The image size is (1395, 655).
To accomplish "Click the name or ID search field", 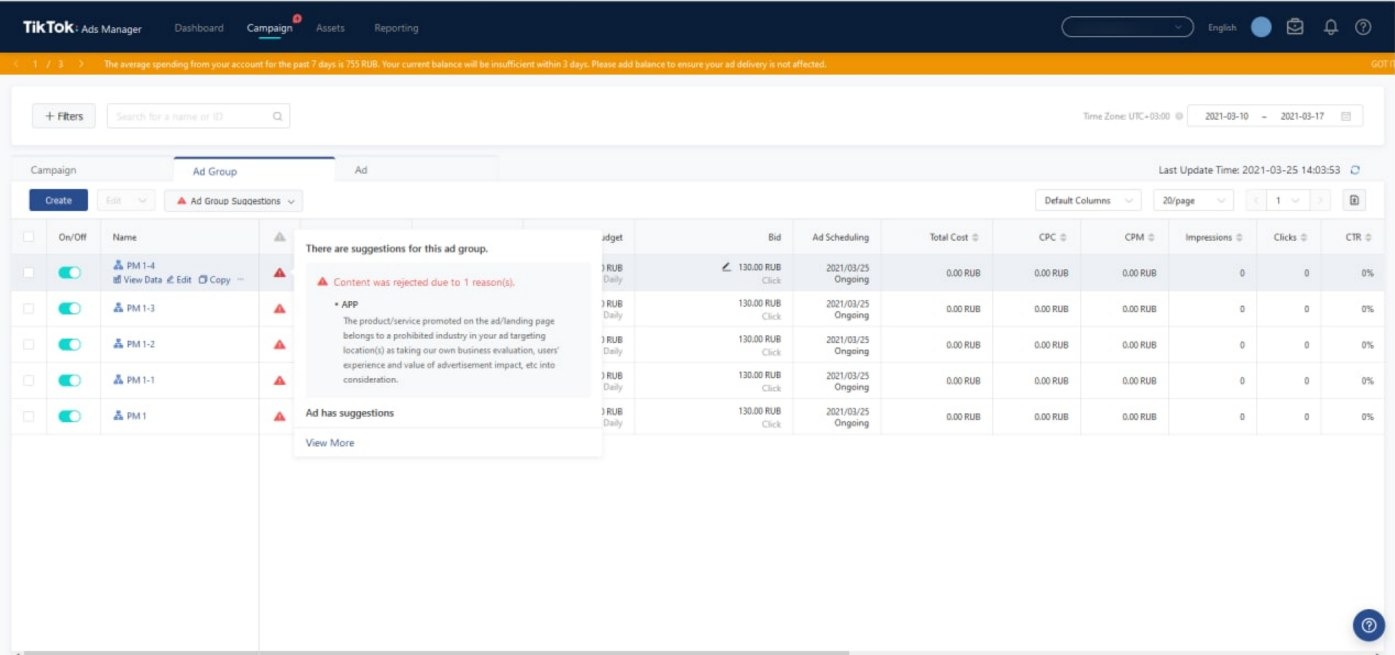I will coord(198,116).
